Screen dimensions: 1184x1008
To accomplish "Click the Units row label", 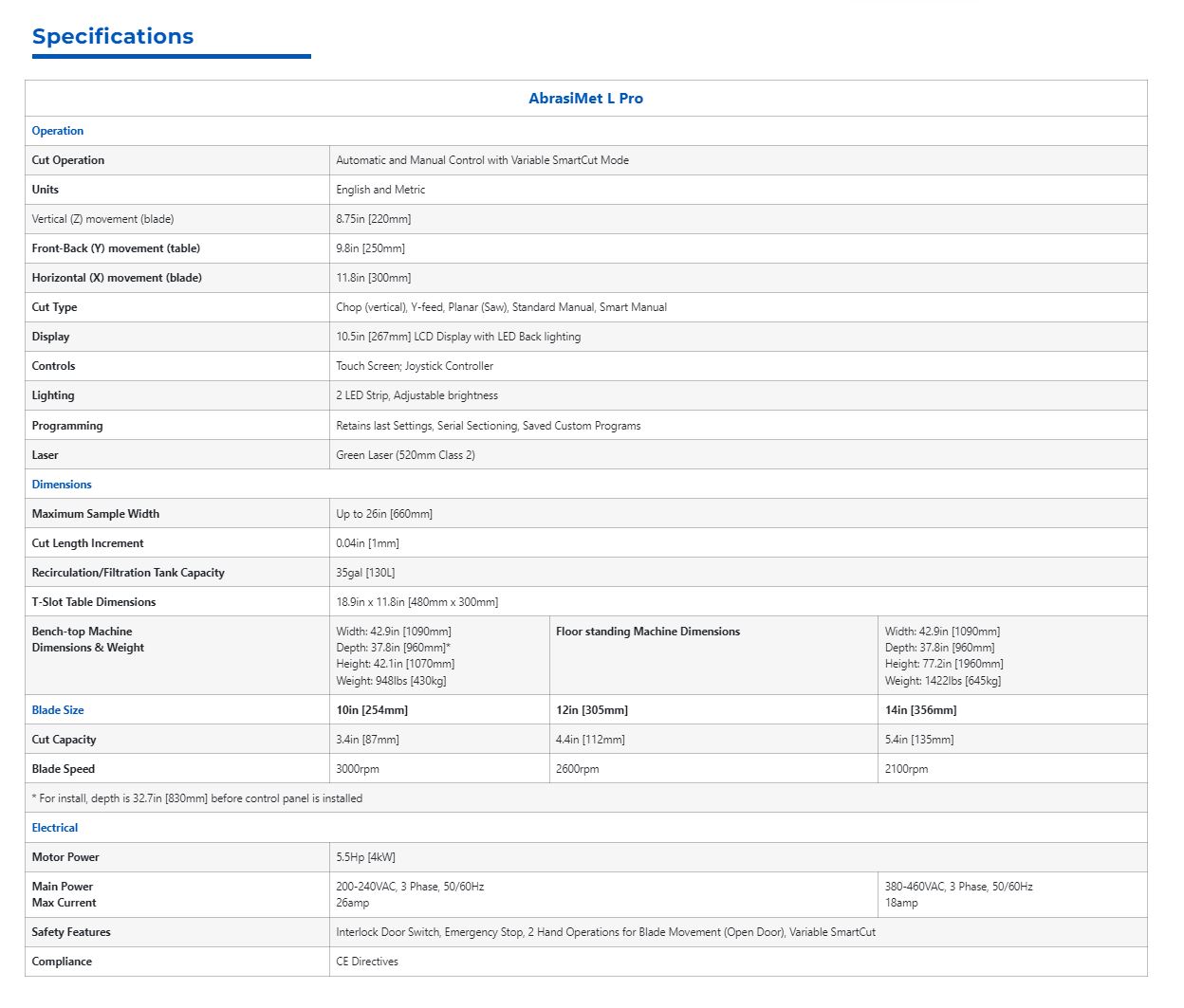I will click(46, 190).
